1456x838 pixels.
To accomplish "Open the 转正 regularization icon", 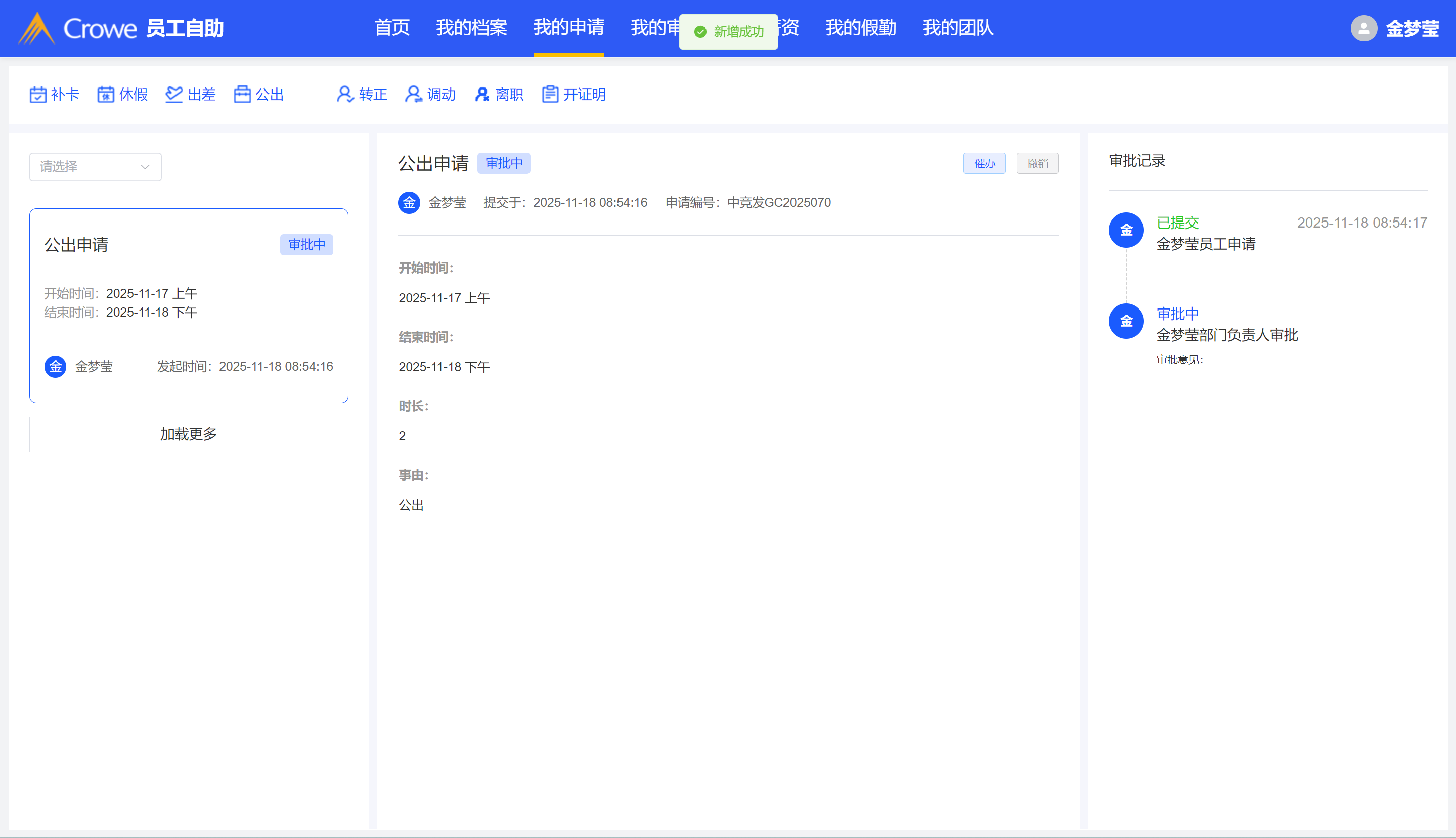I will coord(345,95).
